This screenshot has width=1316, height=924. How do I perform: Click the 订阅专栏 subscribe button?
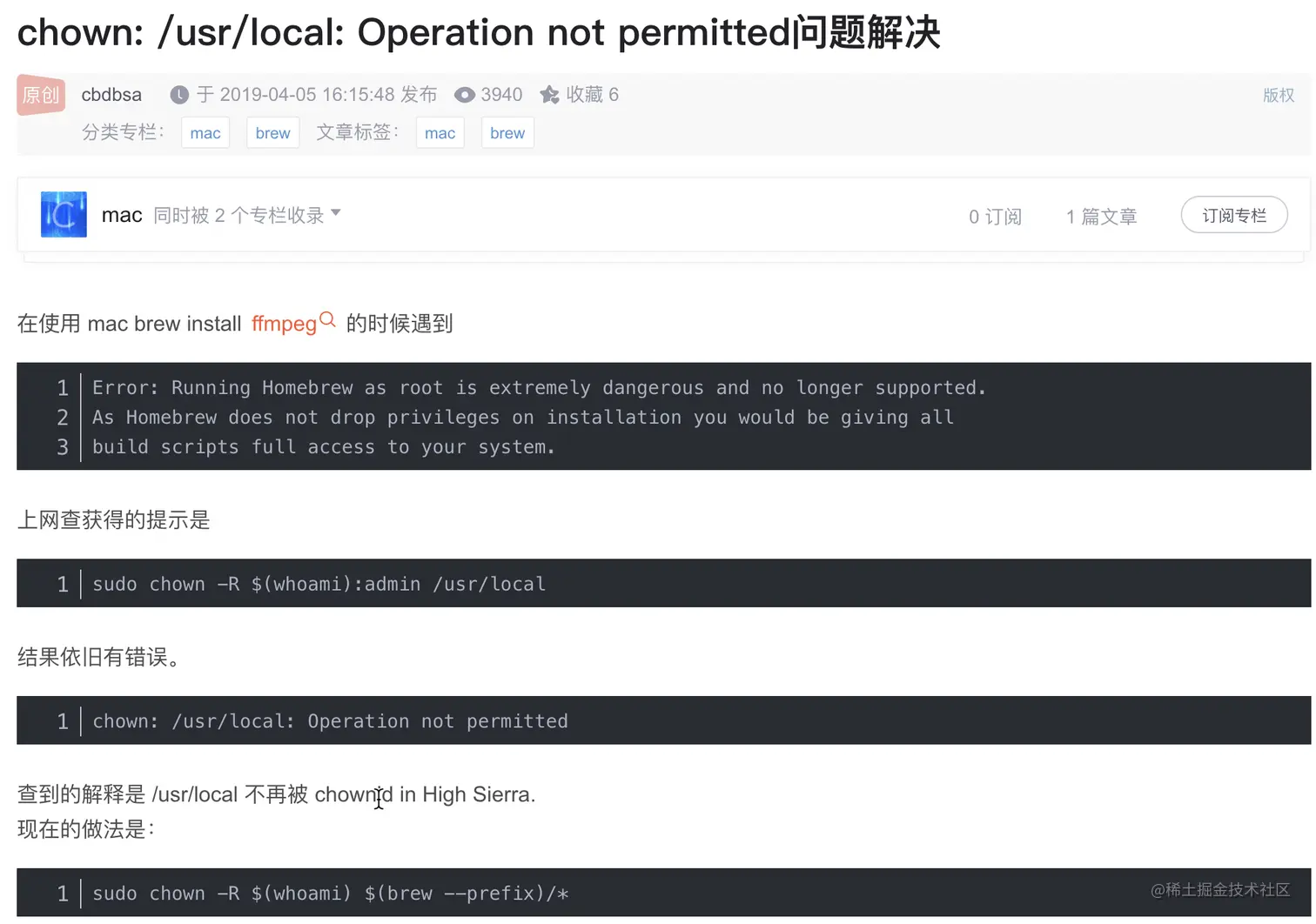pyautogui.click(x=1234, y=215)
